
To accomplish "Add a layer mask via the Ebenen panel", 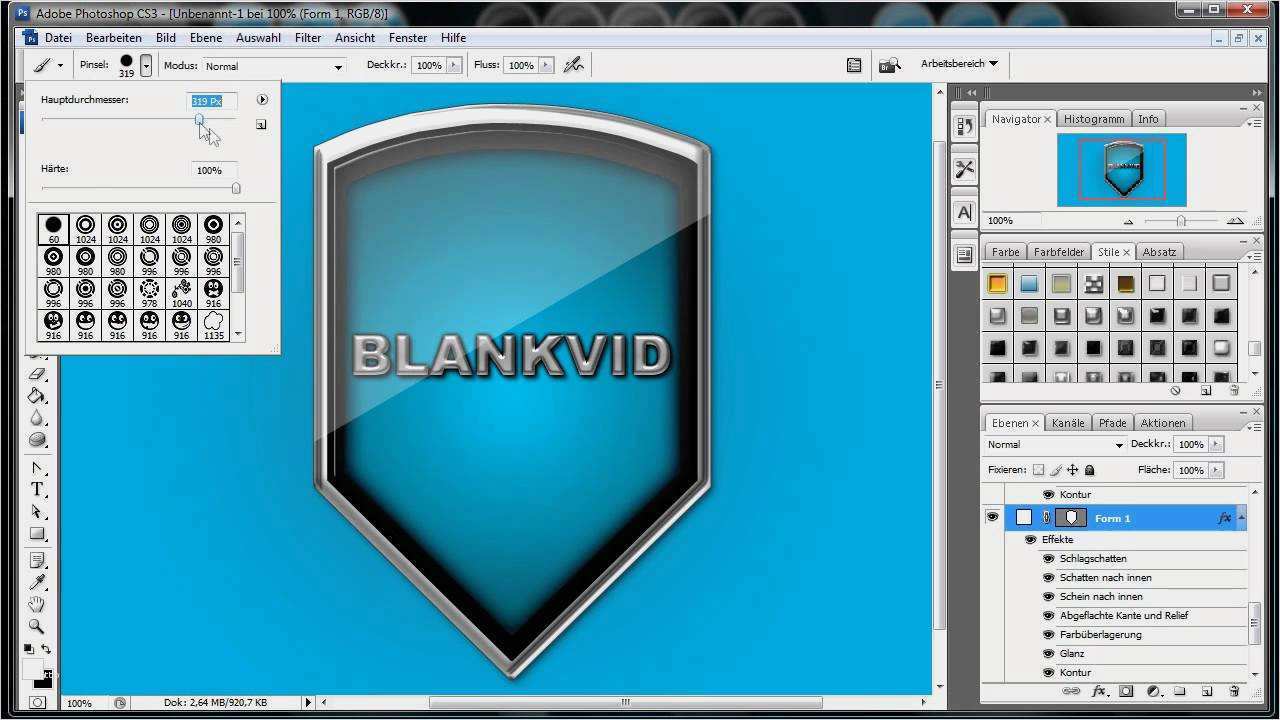I will tap(1125, 691).
